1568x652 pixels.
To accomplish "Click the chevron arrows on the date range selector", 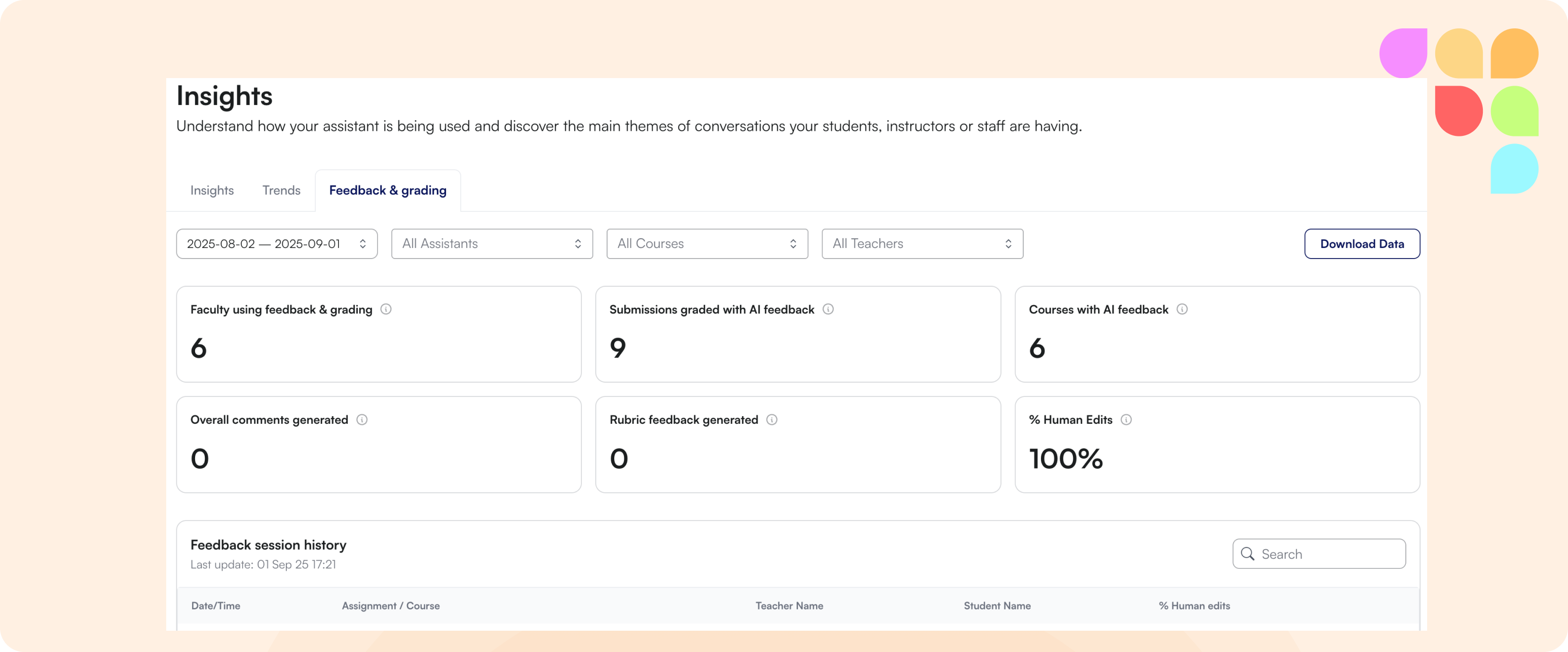I will point(363,244).
